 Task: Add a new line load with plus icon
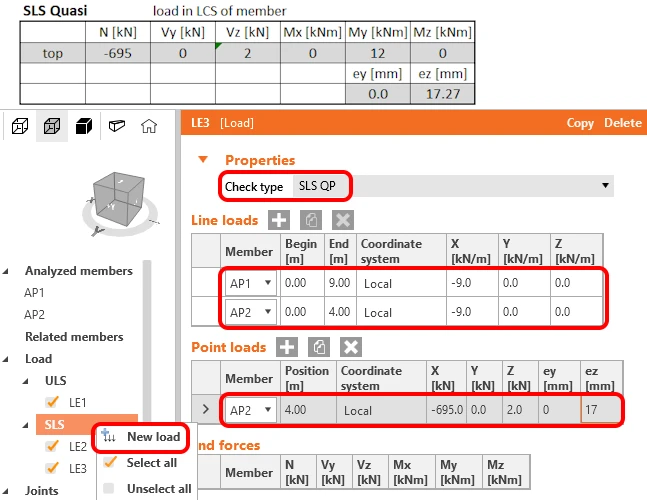pos(279,220)
